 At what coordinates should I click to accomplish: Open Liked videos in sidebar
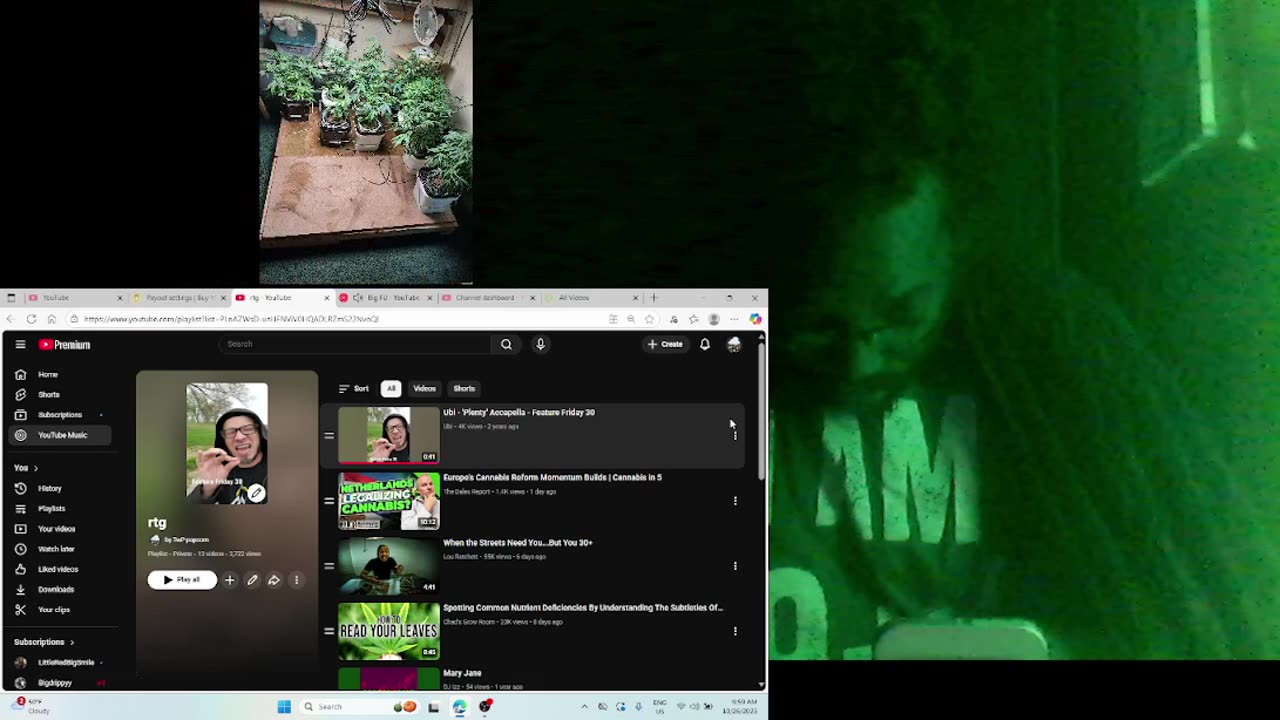pyautogui.click(x=60, y=569)
